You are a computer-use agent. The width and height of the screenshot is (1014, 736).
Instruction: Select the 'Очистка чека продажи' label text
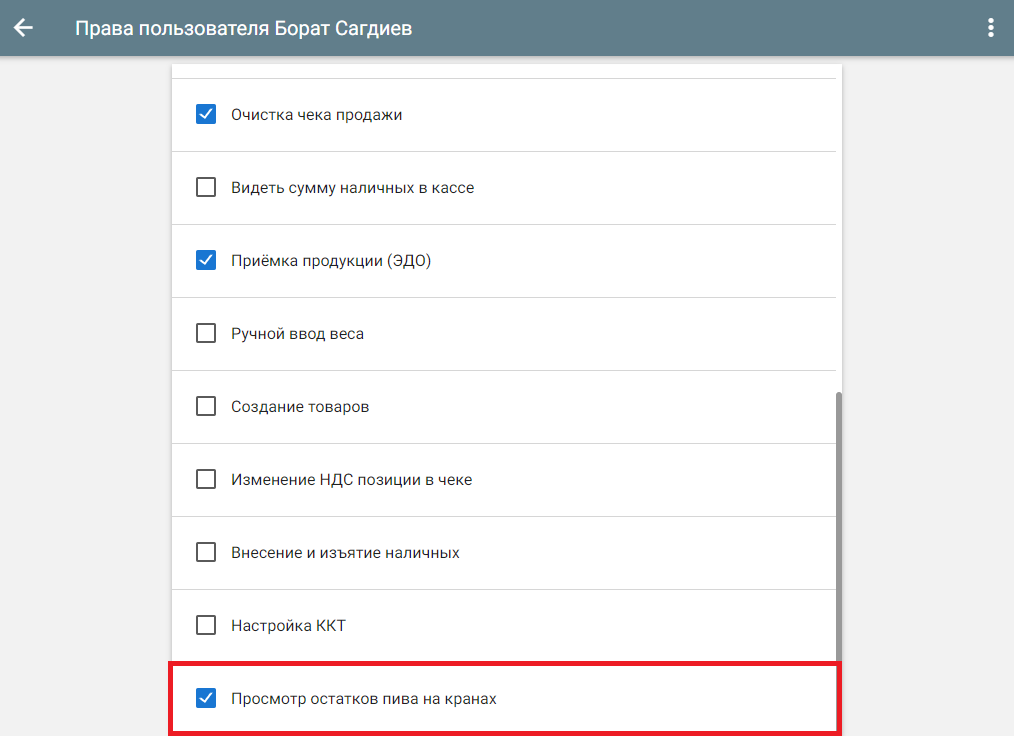[x=316, y=115]
